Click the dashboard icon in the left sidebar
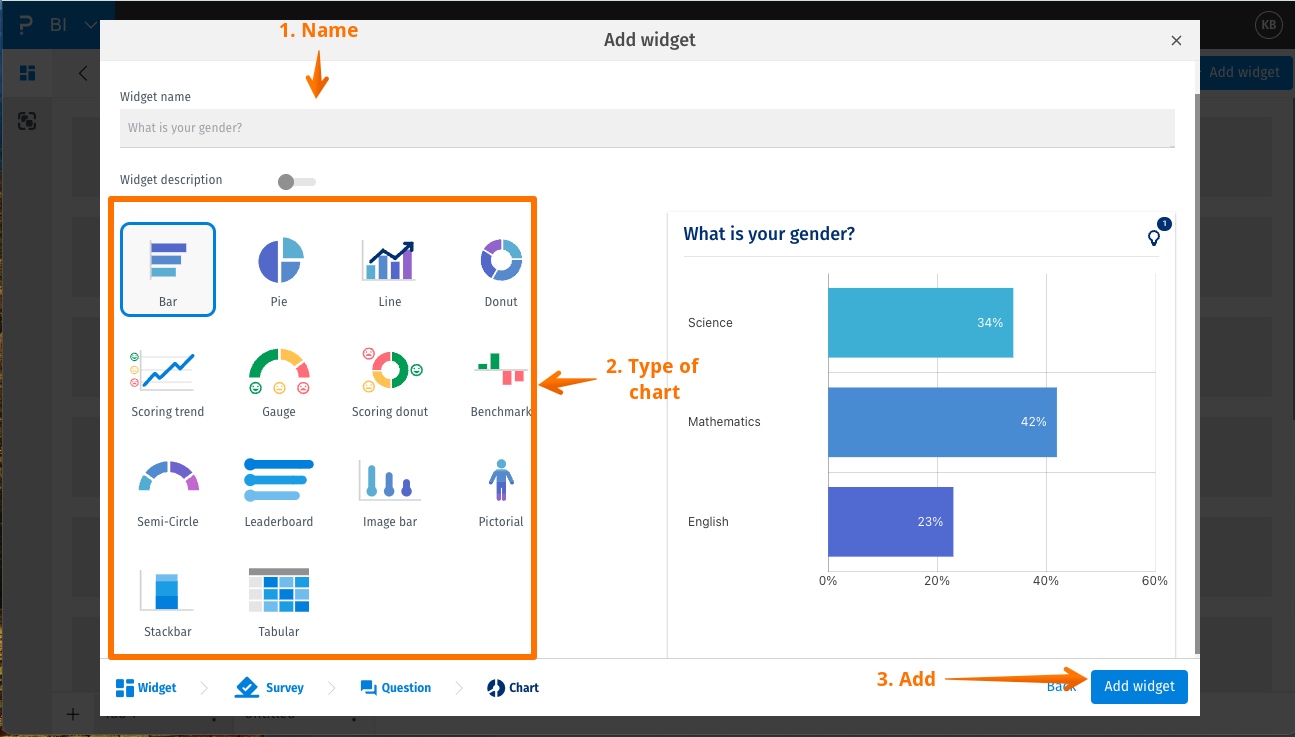Screen dimensions: 1295x737 [27, 72]
